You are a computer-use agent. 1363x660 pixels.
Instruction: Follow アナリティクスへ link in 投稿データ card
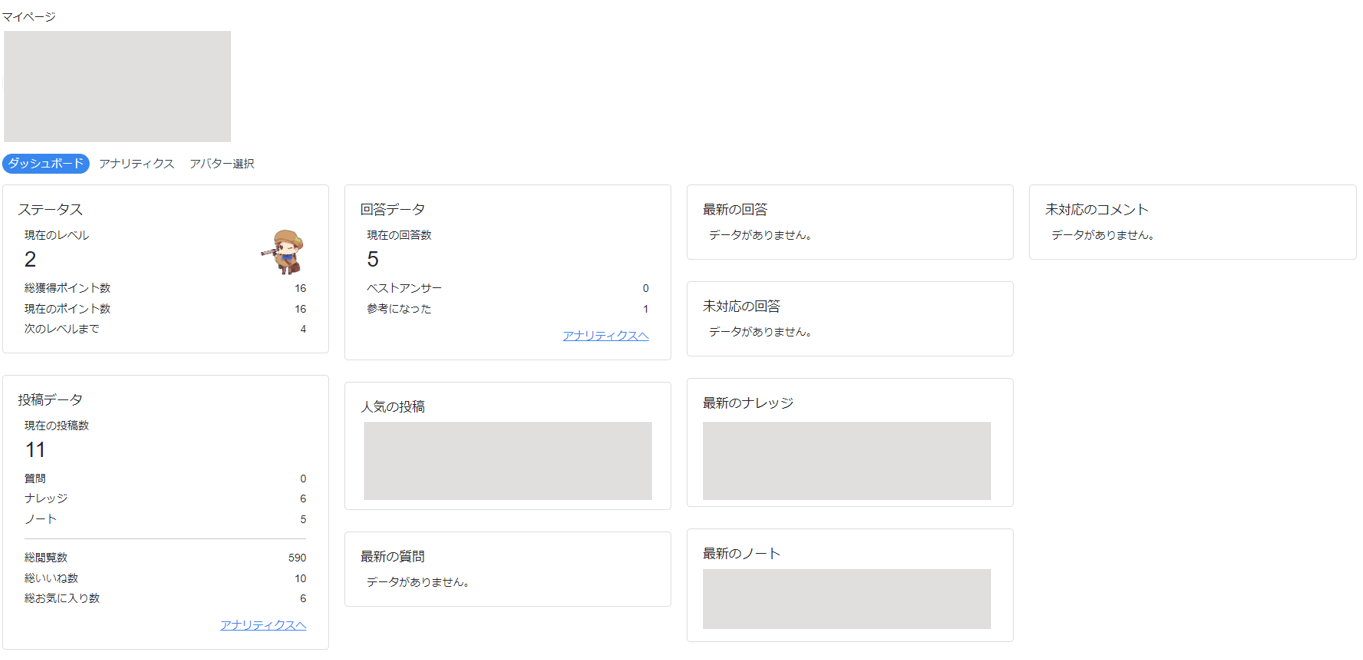click(x=263, y=626)
